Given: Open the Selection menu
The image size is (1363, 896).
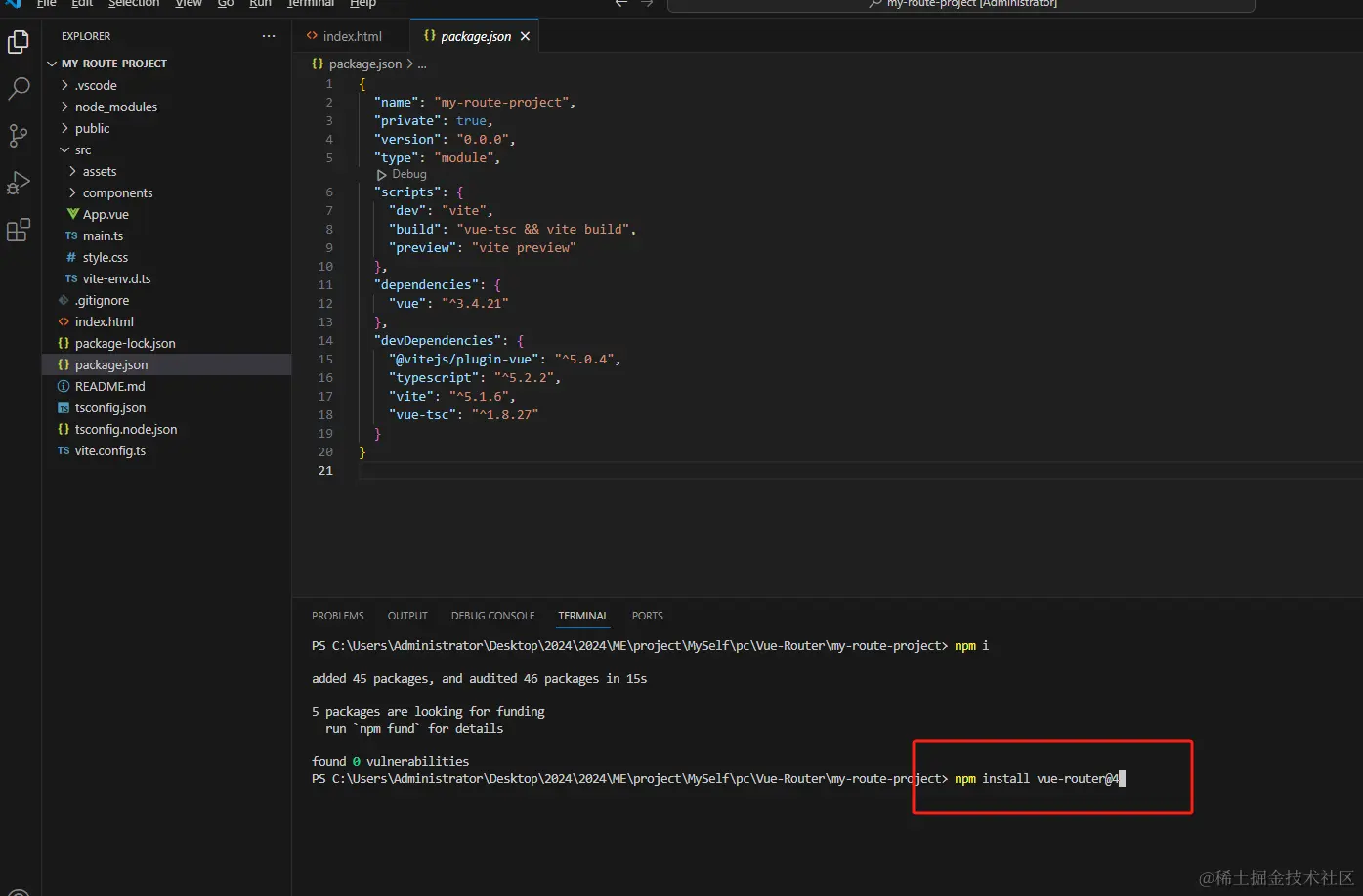Looking at the screenshot, I should [134, 3].
